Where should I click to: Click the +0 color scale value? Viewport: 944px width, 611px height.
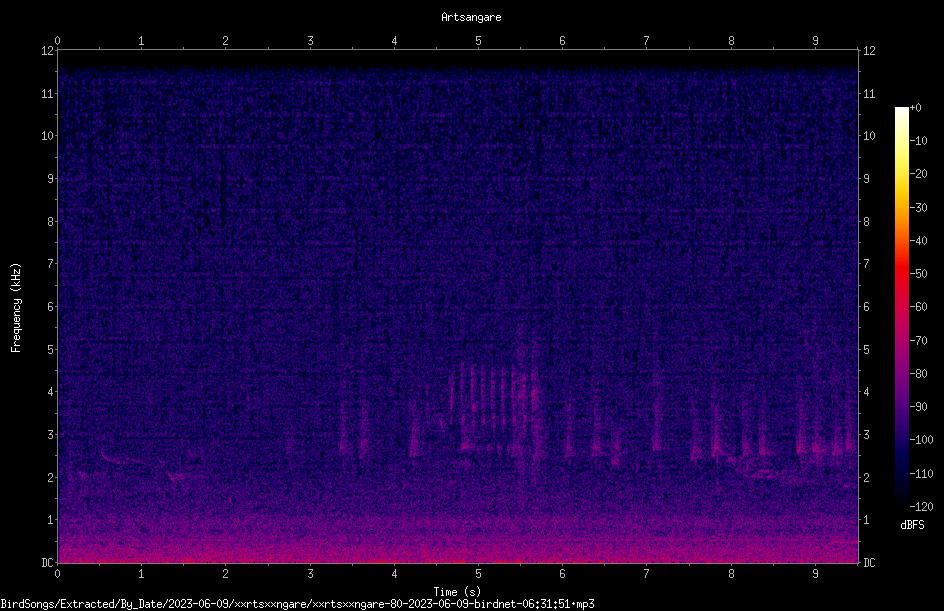click(916, 108)
